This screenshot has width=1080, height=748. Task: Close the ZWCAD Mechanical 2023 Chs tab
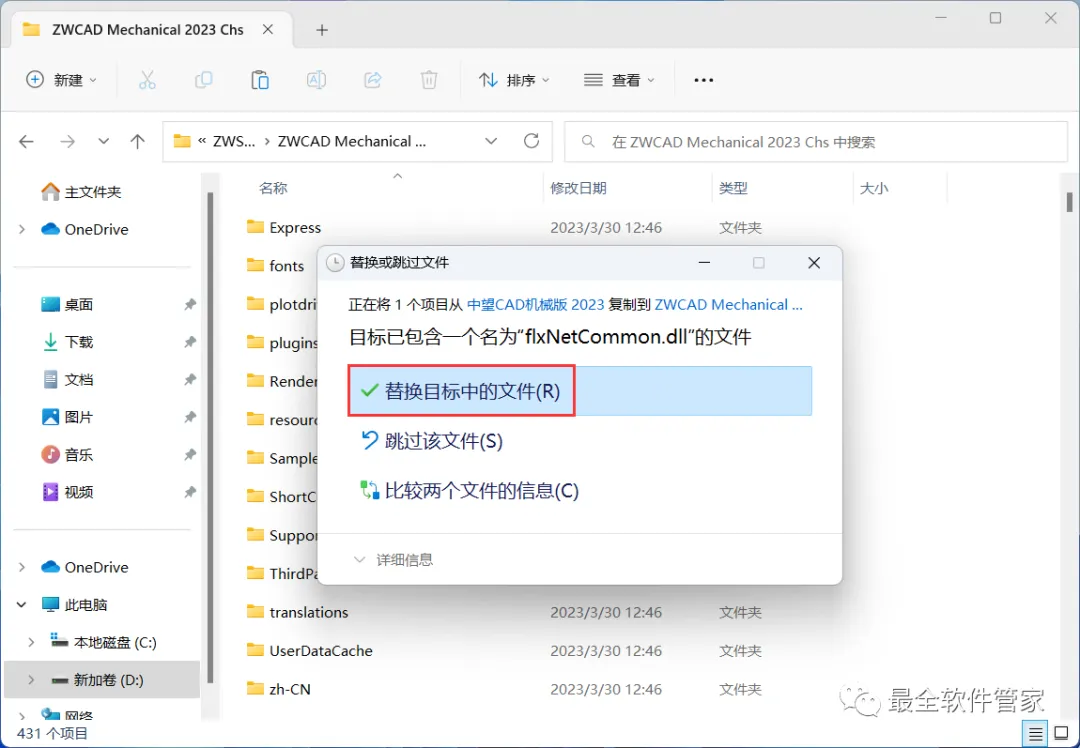268,30
